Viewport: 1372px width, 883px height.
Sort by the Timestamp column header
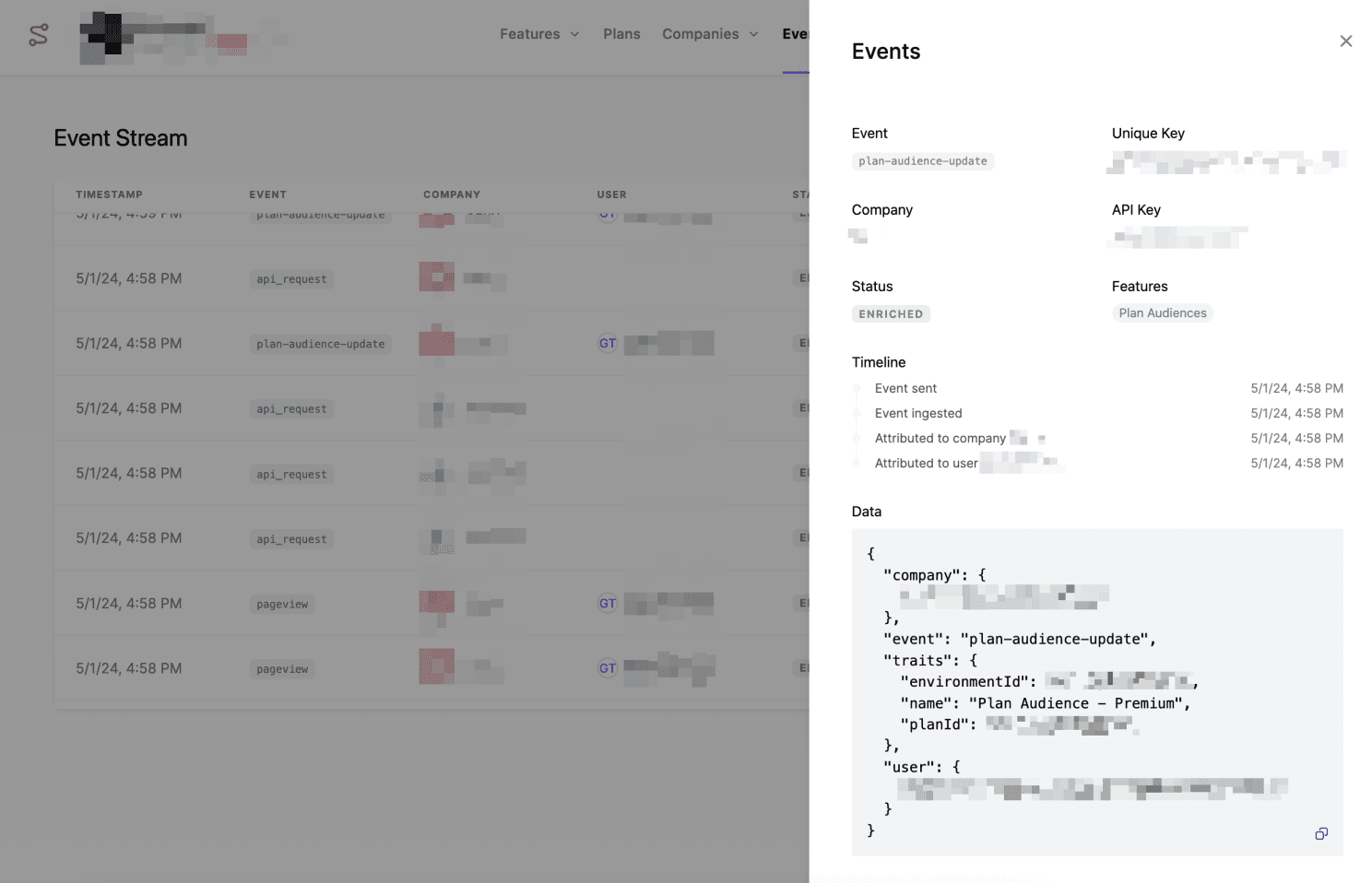point(109,194)
